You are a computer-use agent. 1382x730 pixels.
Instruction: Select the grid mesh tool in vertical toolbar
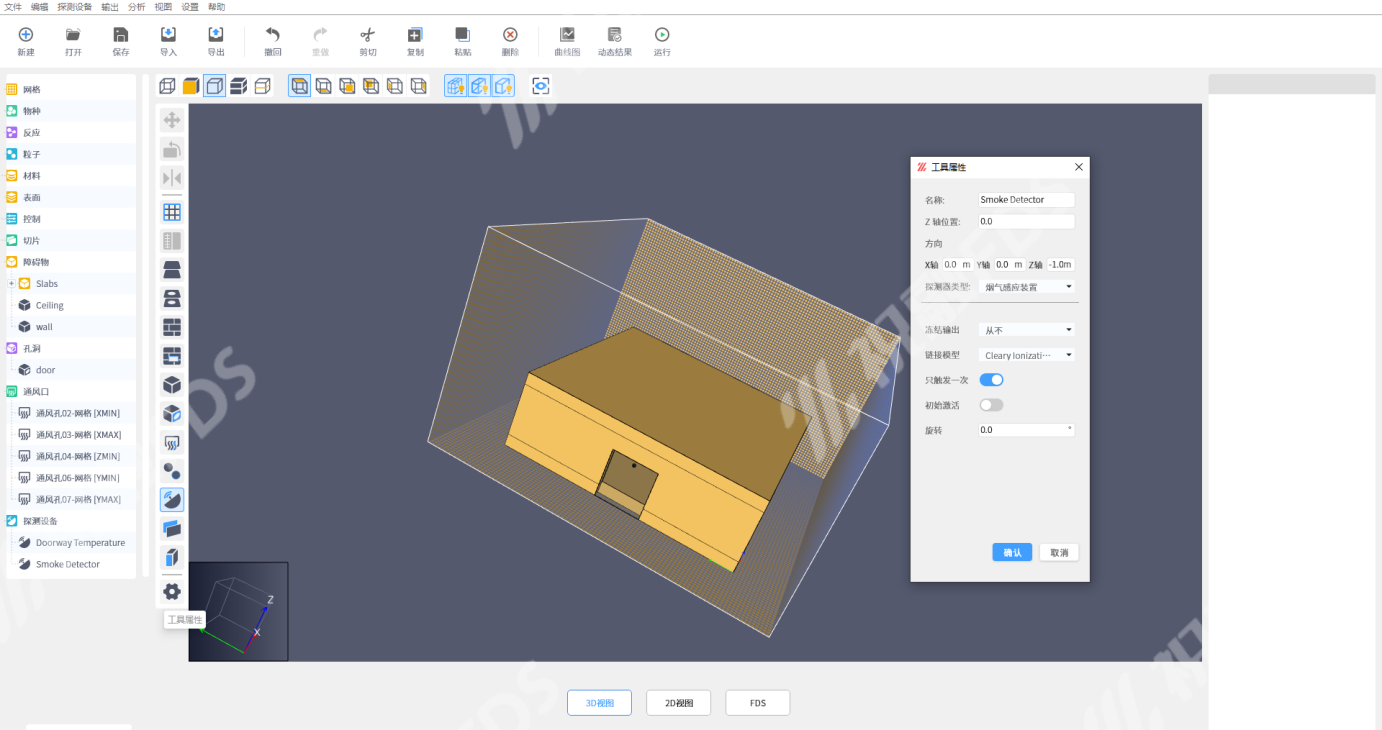coord(172,212)
